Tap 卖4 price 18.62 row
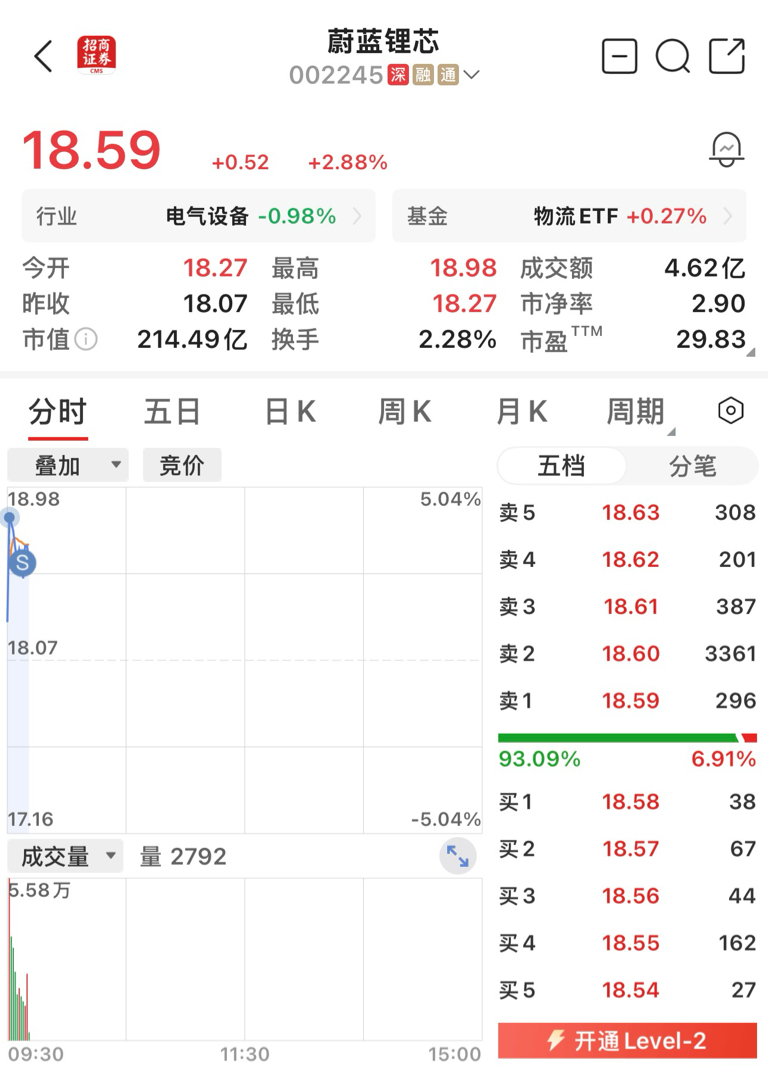The height and width of the screenshot is (1066, 768). (627, 560)
